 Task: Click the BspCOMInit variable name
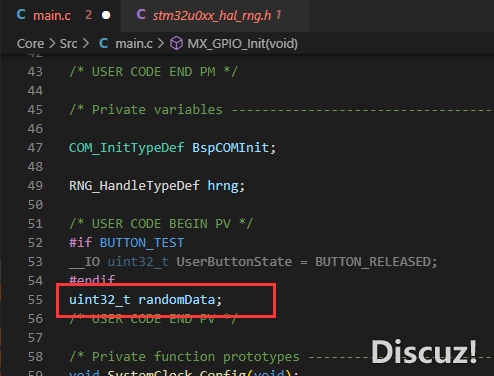pyautogui.click(x=231, y=148)
